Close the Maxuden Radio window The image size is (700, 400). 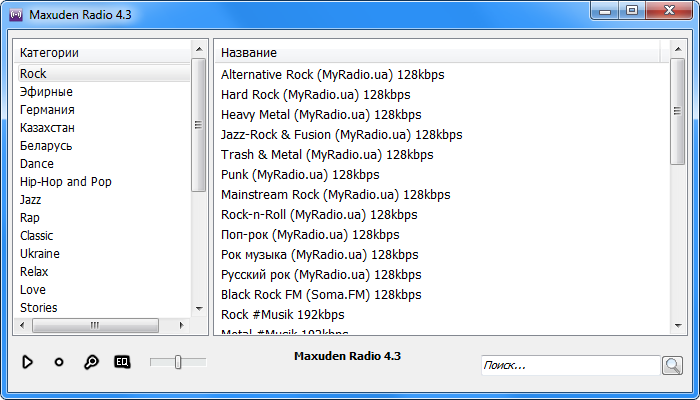click(668, 11)
